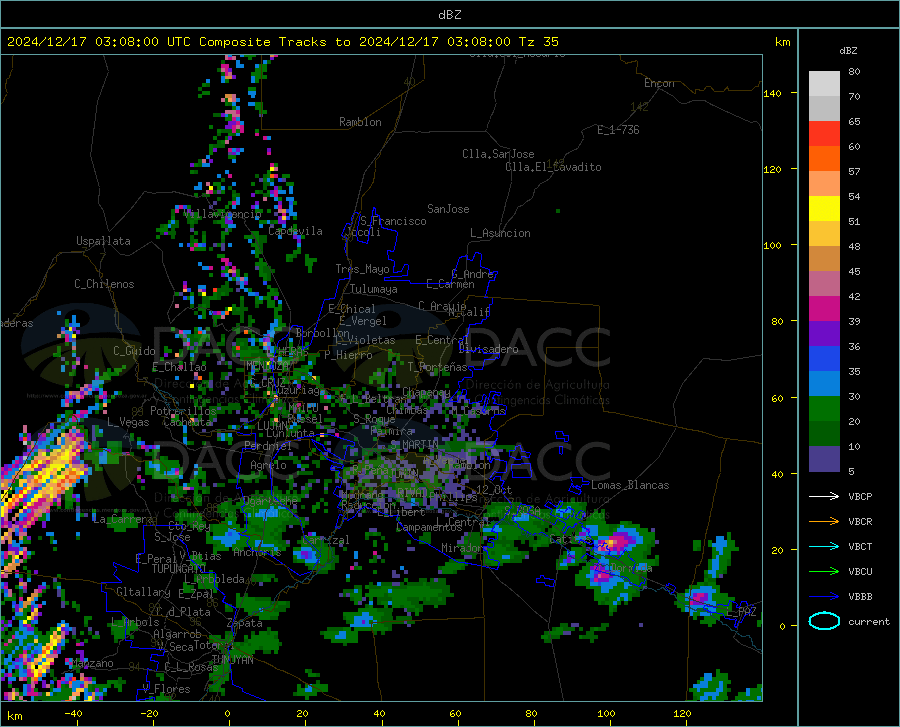The width and height of the screenshot is (900, 727).
Task: Click the 'Capdevila' map label
Action: point(295,231)
